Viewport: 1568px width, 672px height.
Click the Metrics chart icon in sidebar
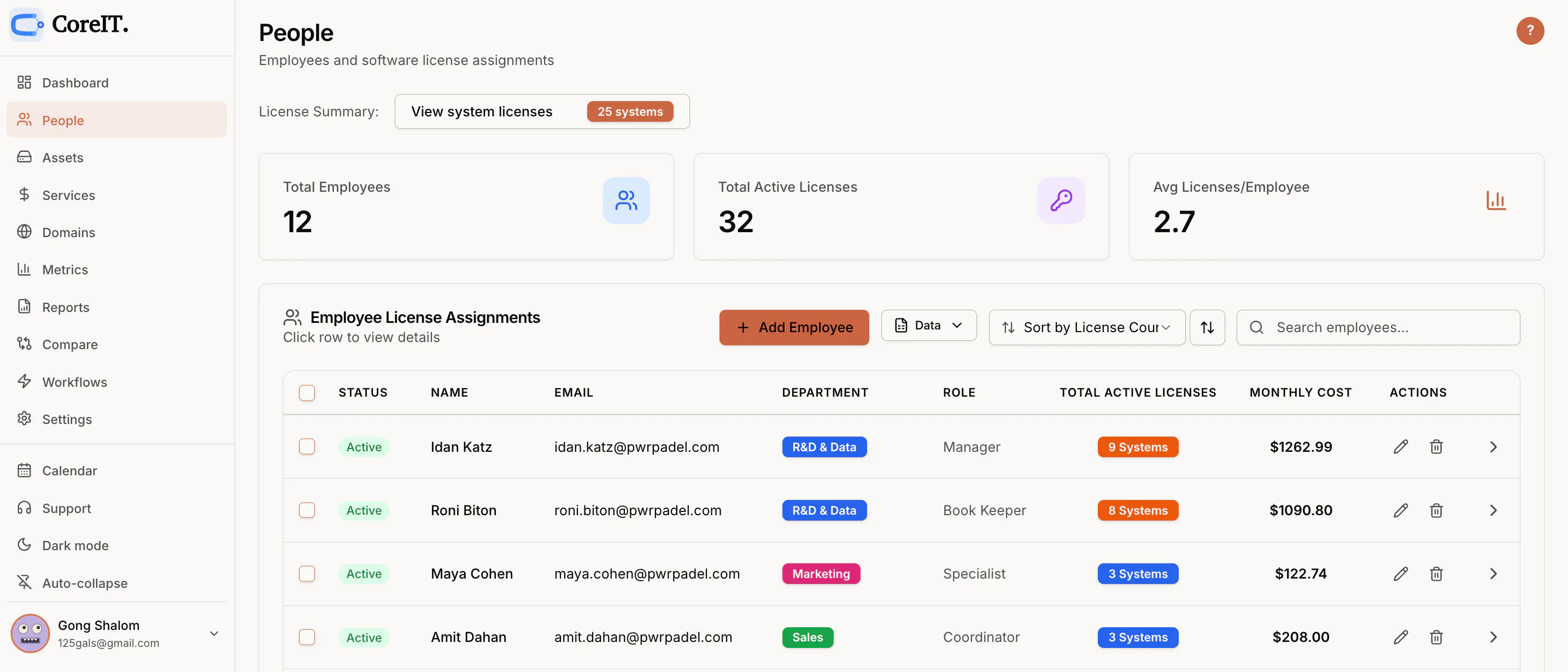25,269
